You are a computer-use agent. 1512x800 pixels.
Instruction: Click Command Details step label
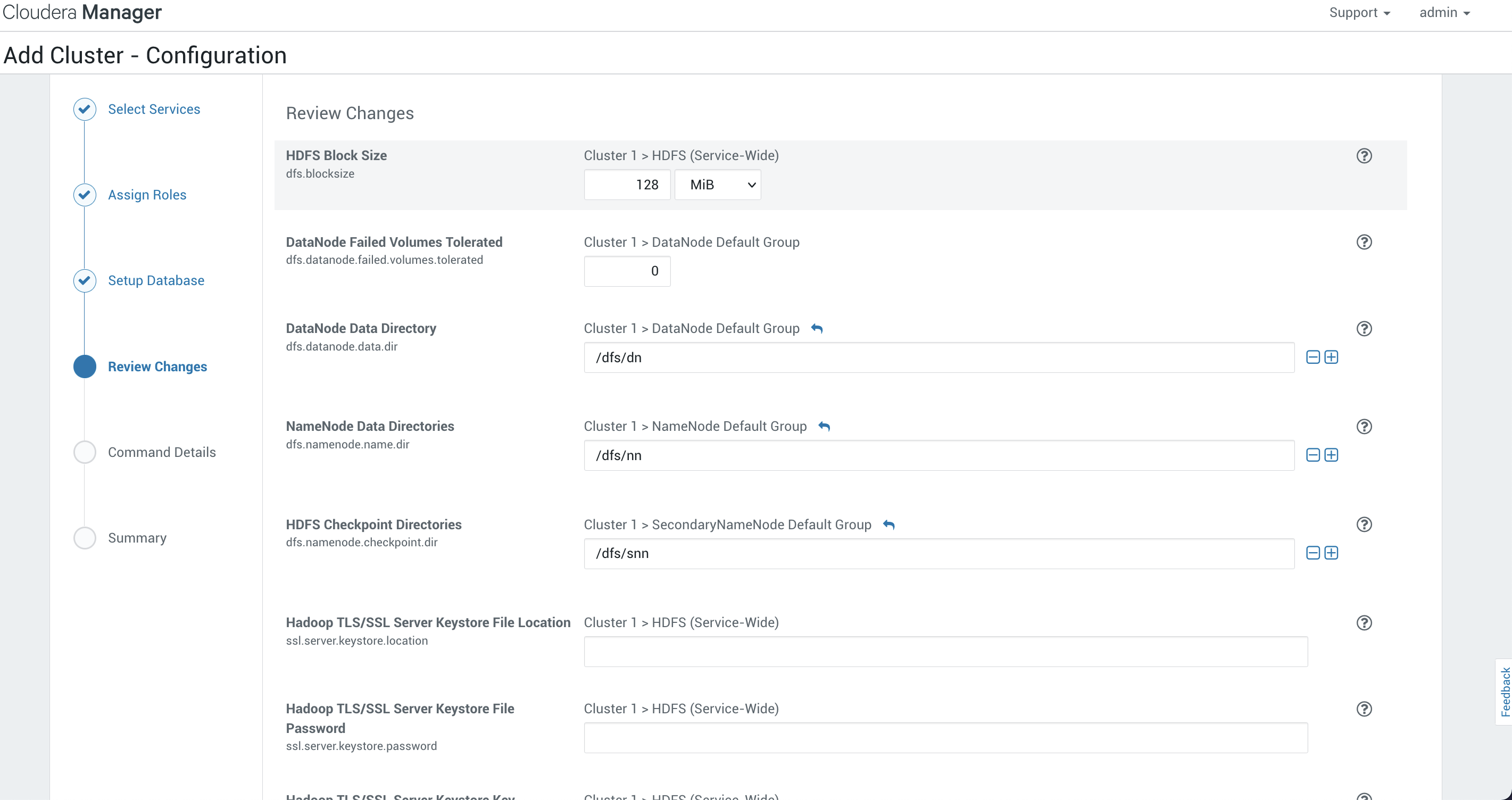pyautogui.click(x=162, y=453)
